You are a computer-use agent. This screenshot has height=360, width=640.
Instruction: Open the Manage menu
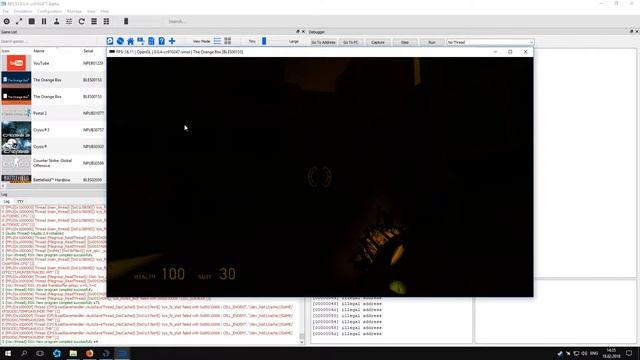[x=74, y=11]
